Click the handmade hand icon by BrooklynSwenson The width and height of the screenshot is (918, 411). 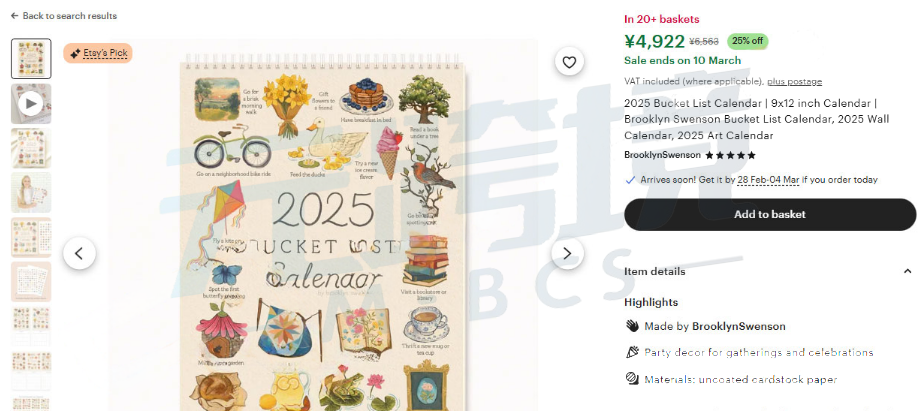[x=632, y=326]
